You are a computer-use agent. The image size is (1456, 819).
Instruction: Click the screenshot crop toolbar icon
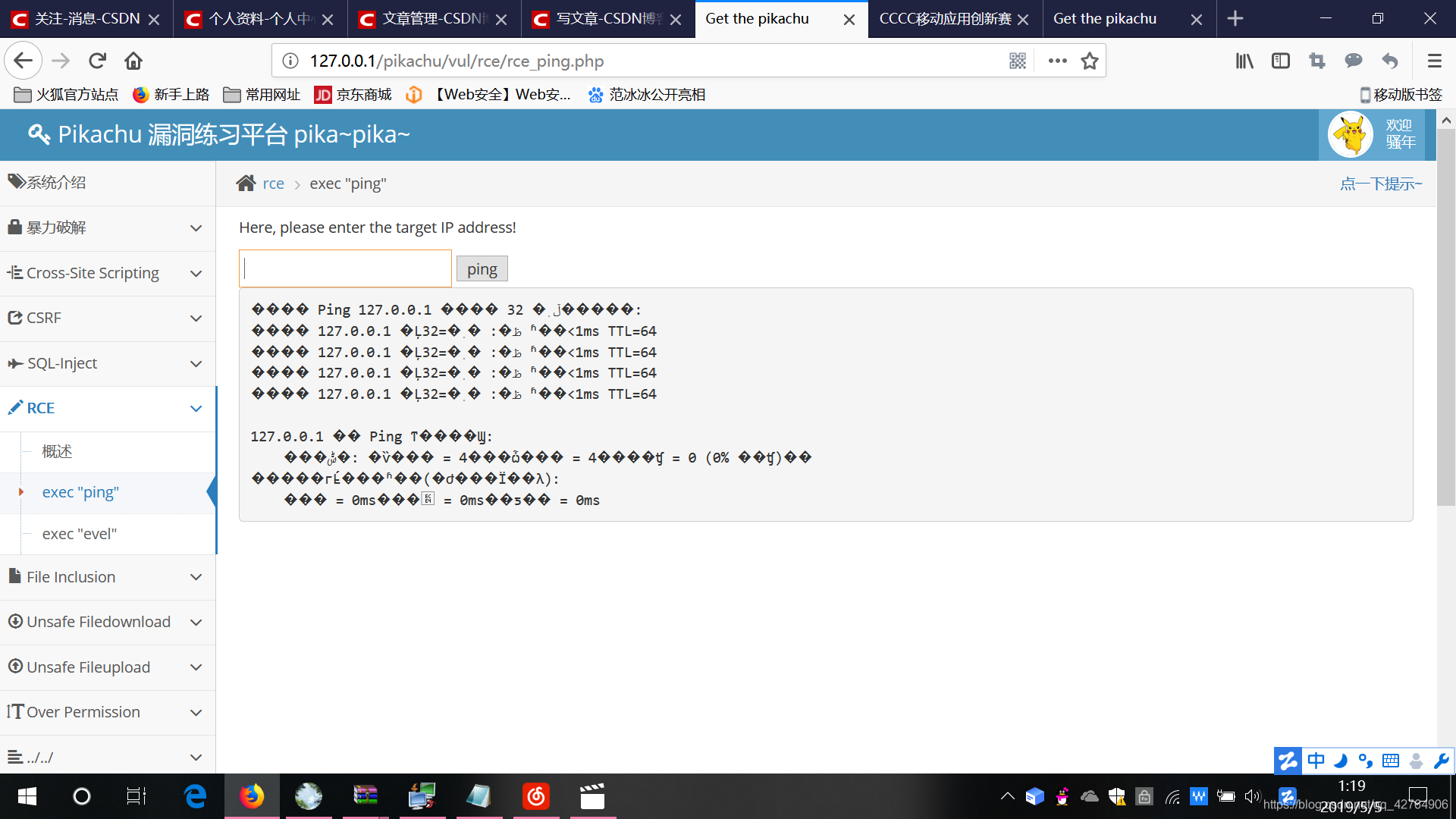coord(1317,61)
